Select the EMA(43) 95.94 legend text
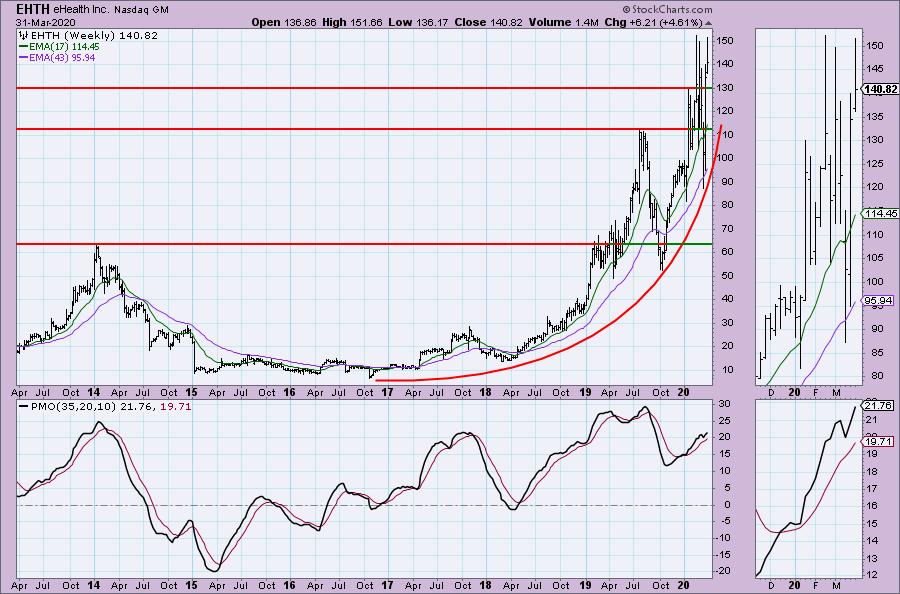This screenshot has width=900, height=594. 62,58
